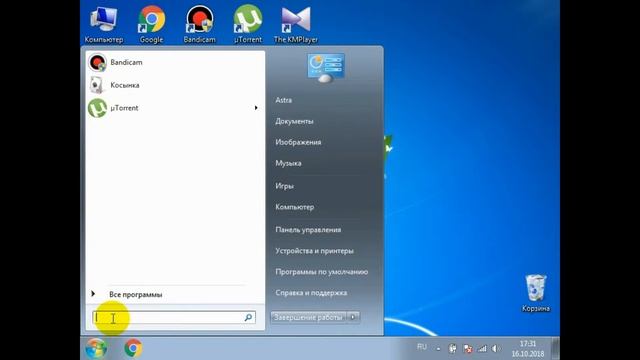This screenshot has width=640, height=360.
Task: Switch RU input language indicator
Action: (422, 347)
